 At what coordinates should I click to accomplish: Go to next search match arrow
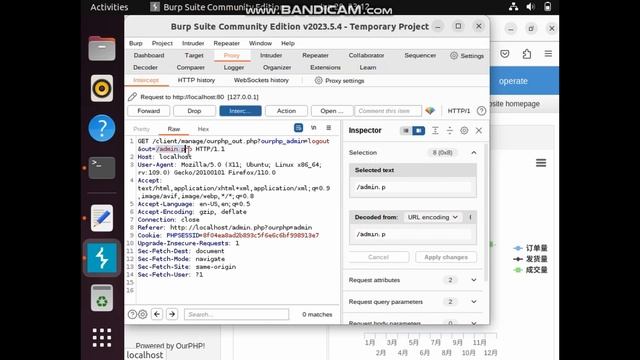click(172, 314)
